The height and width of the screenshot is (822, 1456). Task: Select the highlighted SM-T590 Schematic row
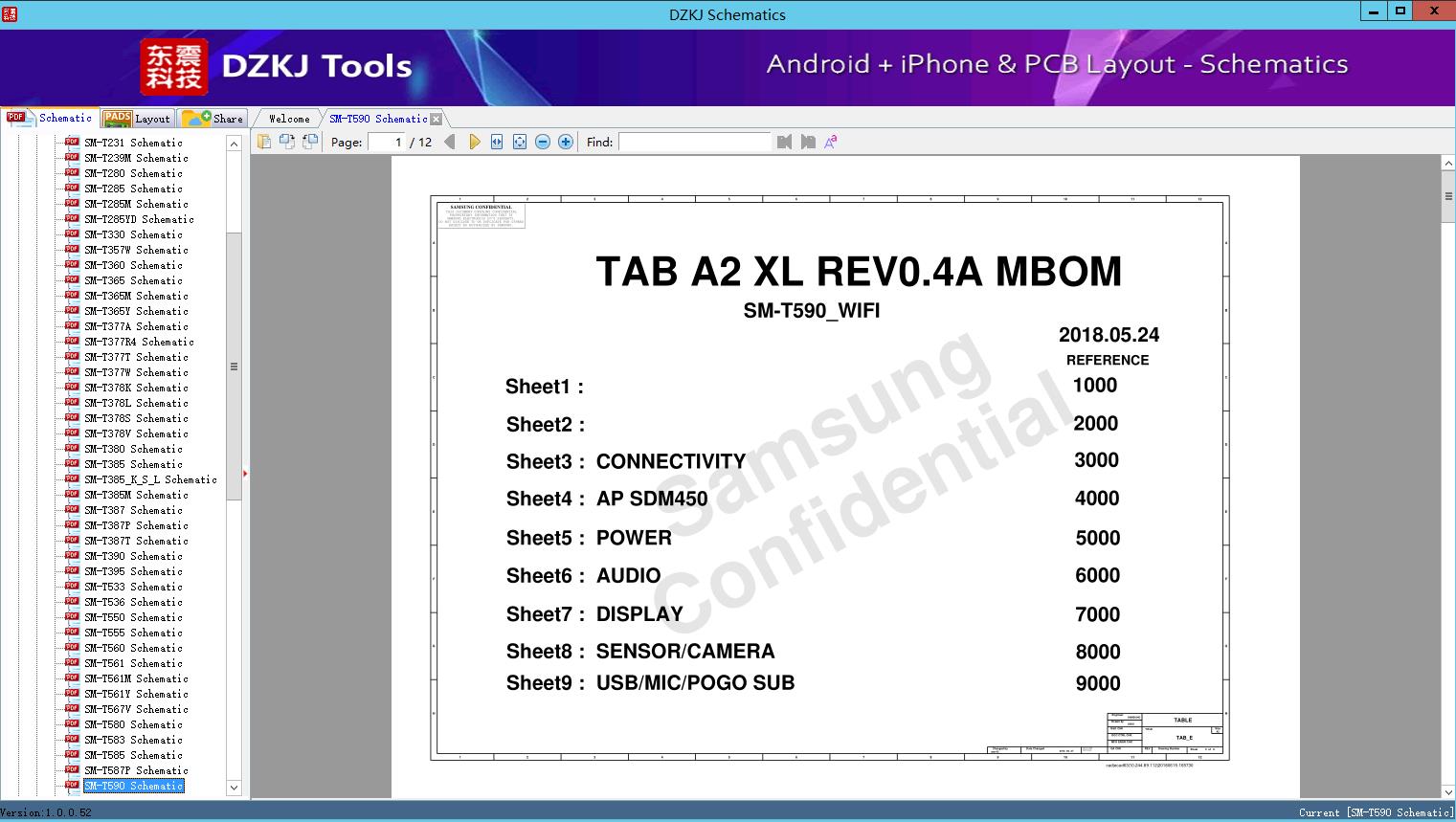[x=133, y=786]
